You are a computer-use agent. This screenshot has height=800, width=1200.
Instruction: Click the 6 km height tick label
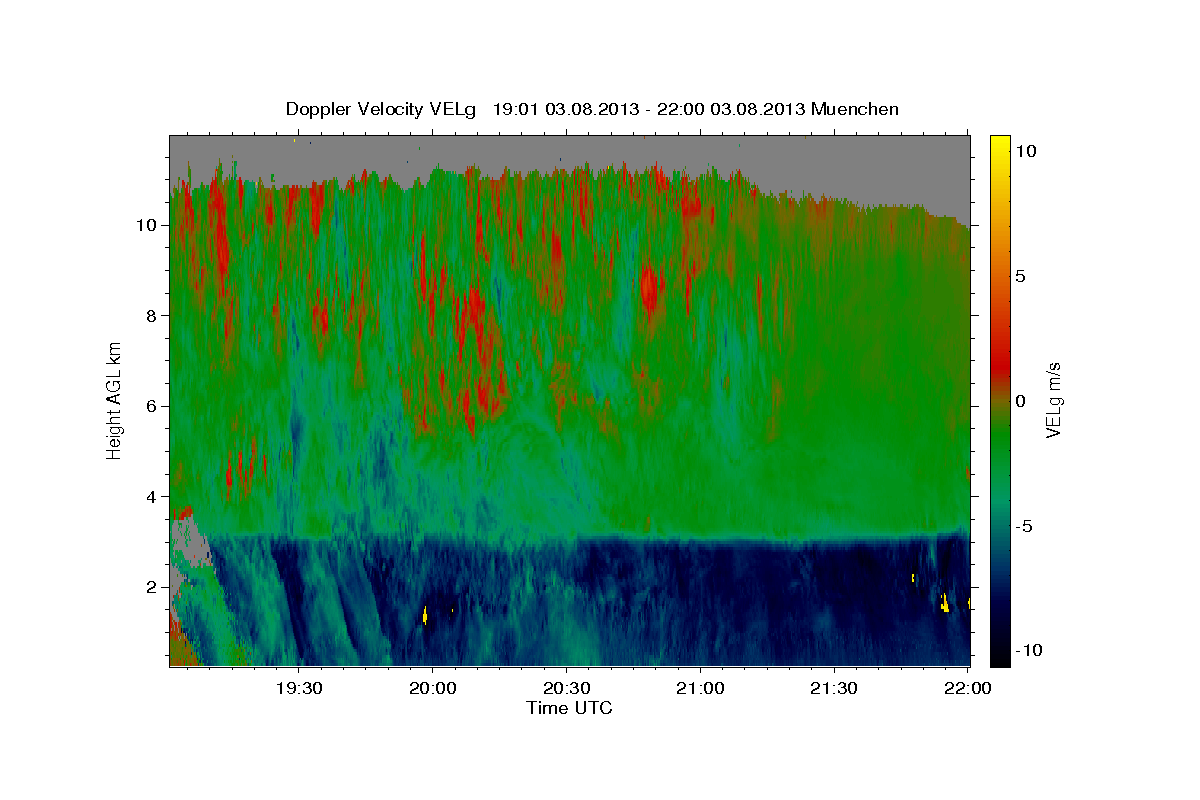(x=152, y=406)
